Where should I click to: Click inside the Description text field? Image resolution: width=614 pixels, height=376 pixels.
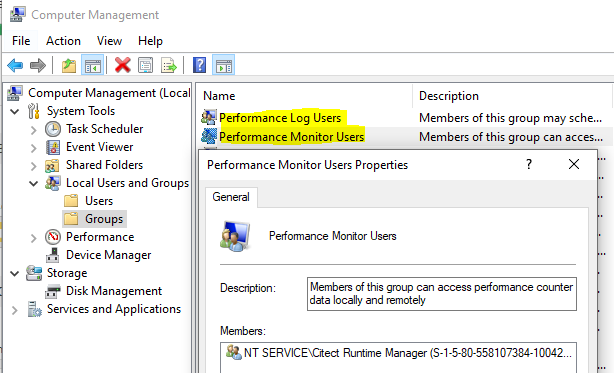point(442,294)
